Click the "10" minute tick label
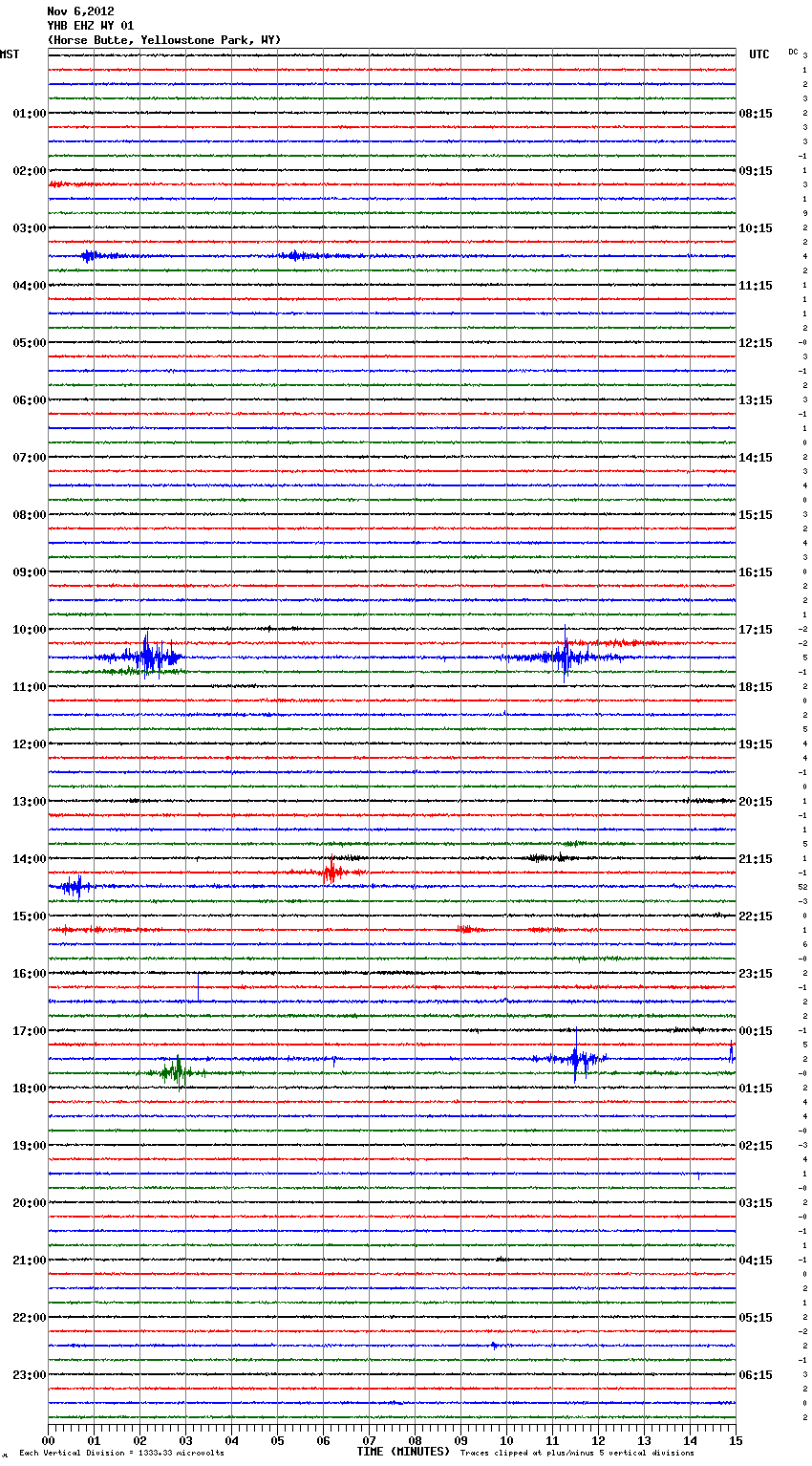Viewport: 812px width, 1466px height. point(506,1440)
